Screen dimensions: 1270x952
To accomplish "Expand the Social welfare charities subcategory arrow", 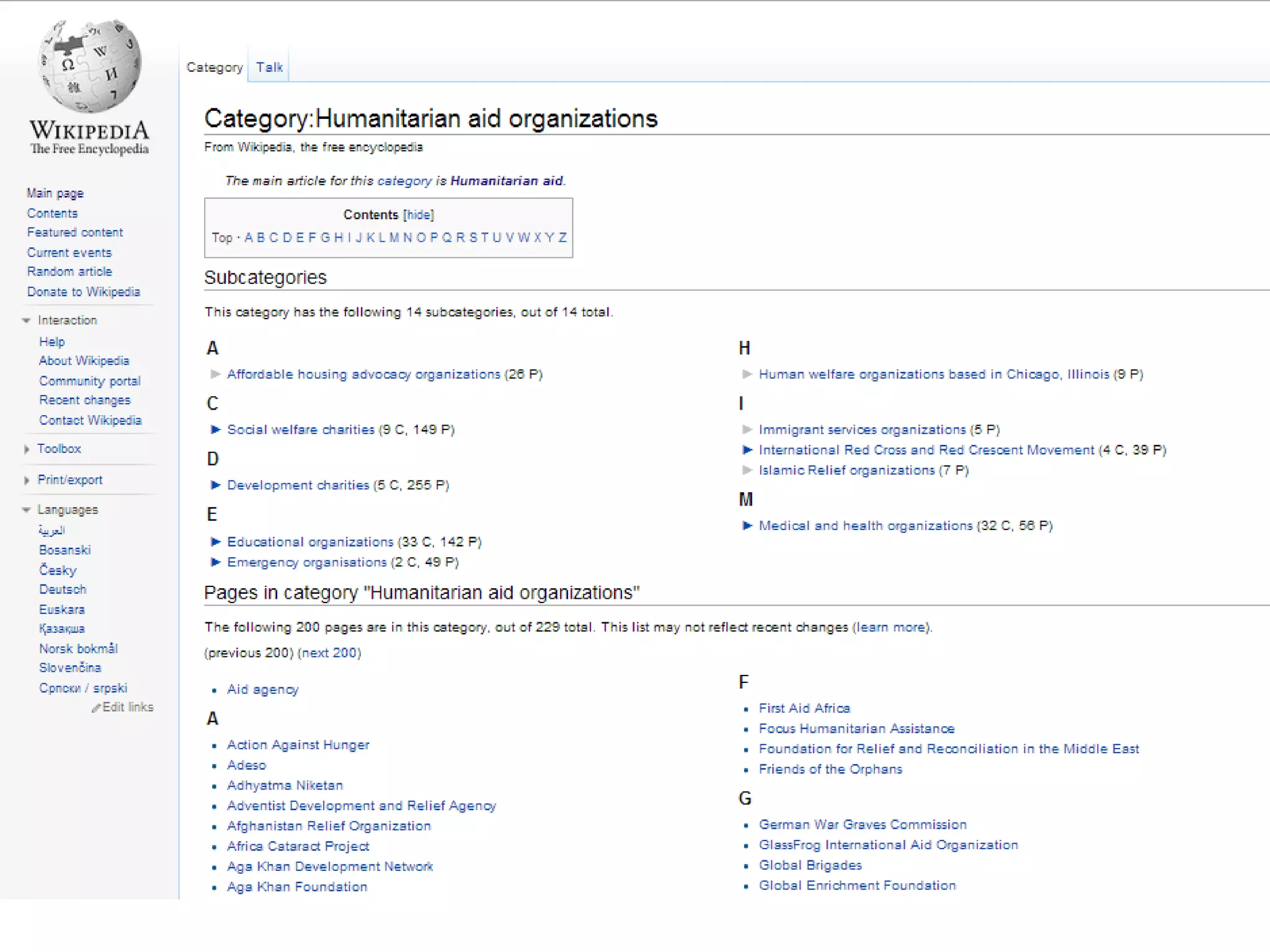I will 215,430.
